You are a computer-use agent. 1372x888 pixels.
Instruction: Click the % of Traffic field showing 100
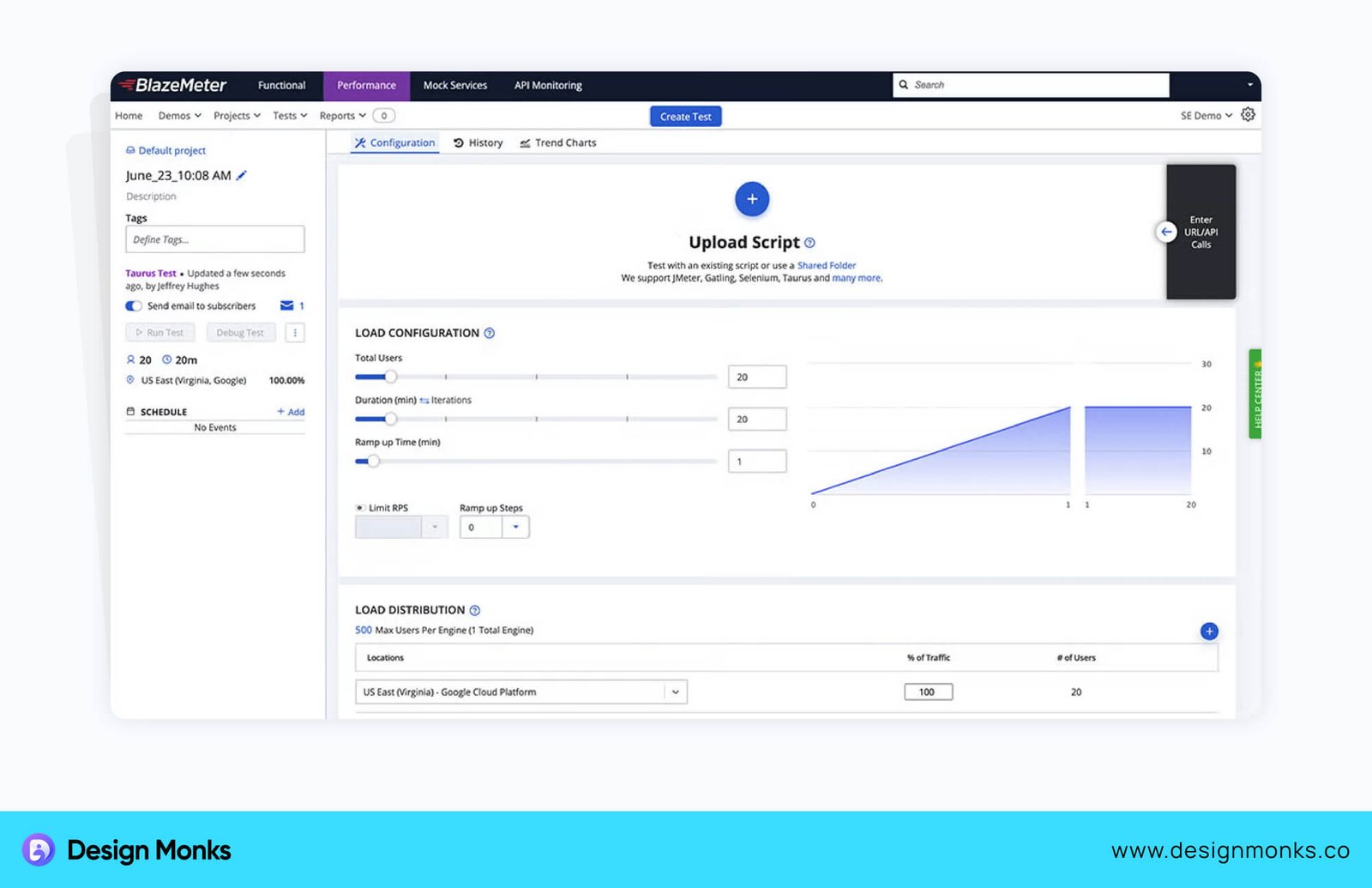point(928,692)
